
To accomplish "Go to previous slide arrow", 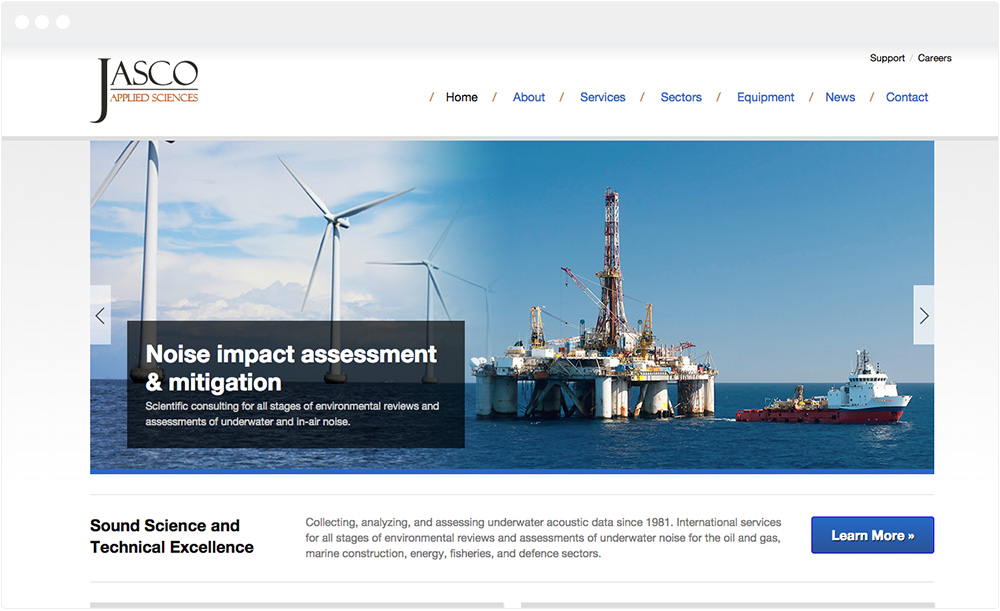I will click(100, 315).
